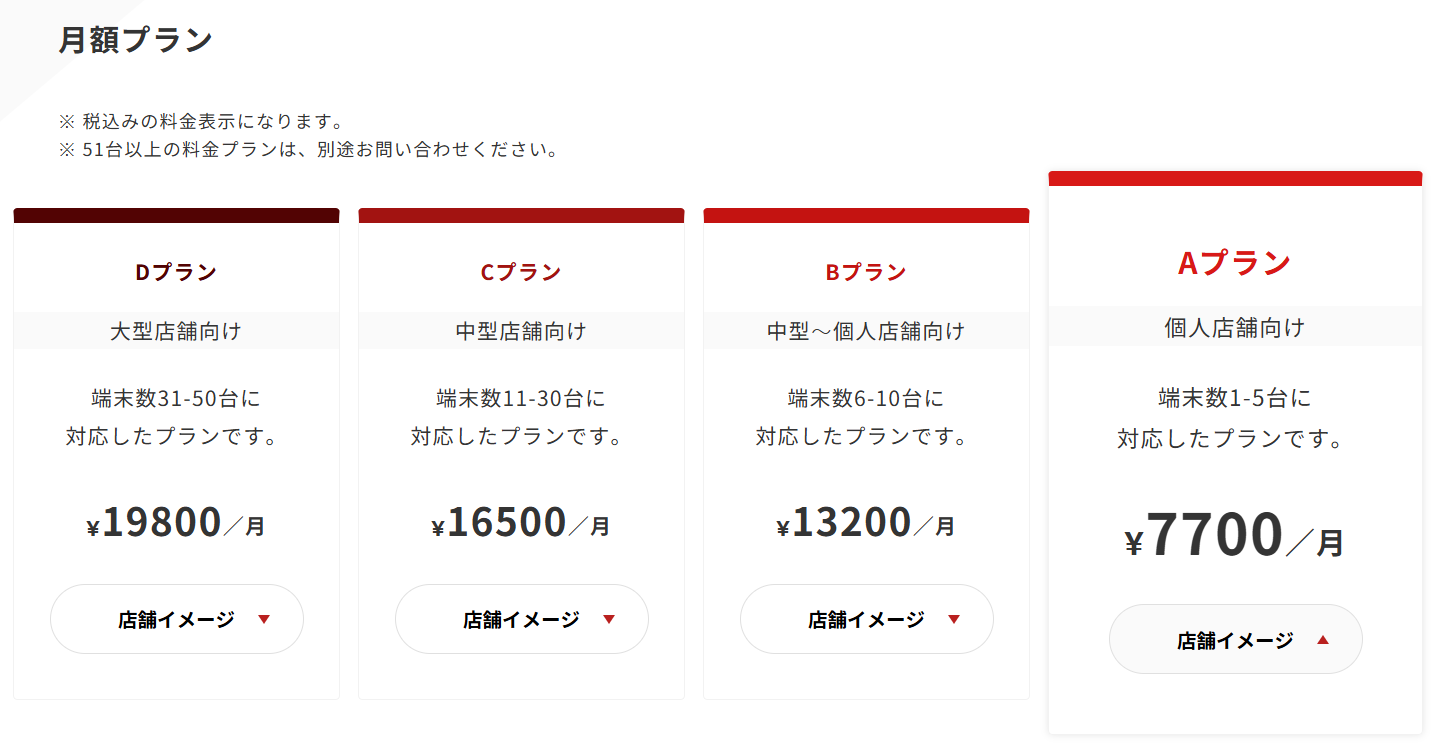Expand the Cプラン 店舗イメージ button
1432x747 pixels.
click(521, 619)
